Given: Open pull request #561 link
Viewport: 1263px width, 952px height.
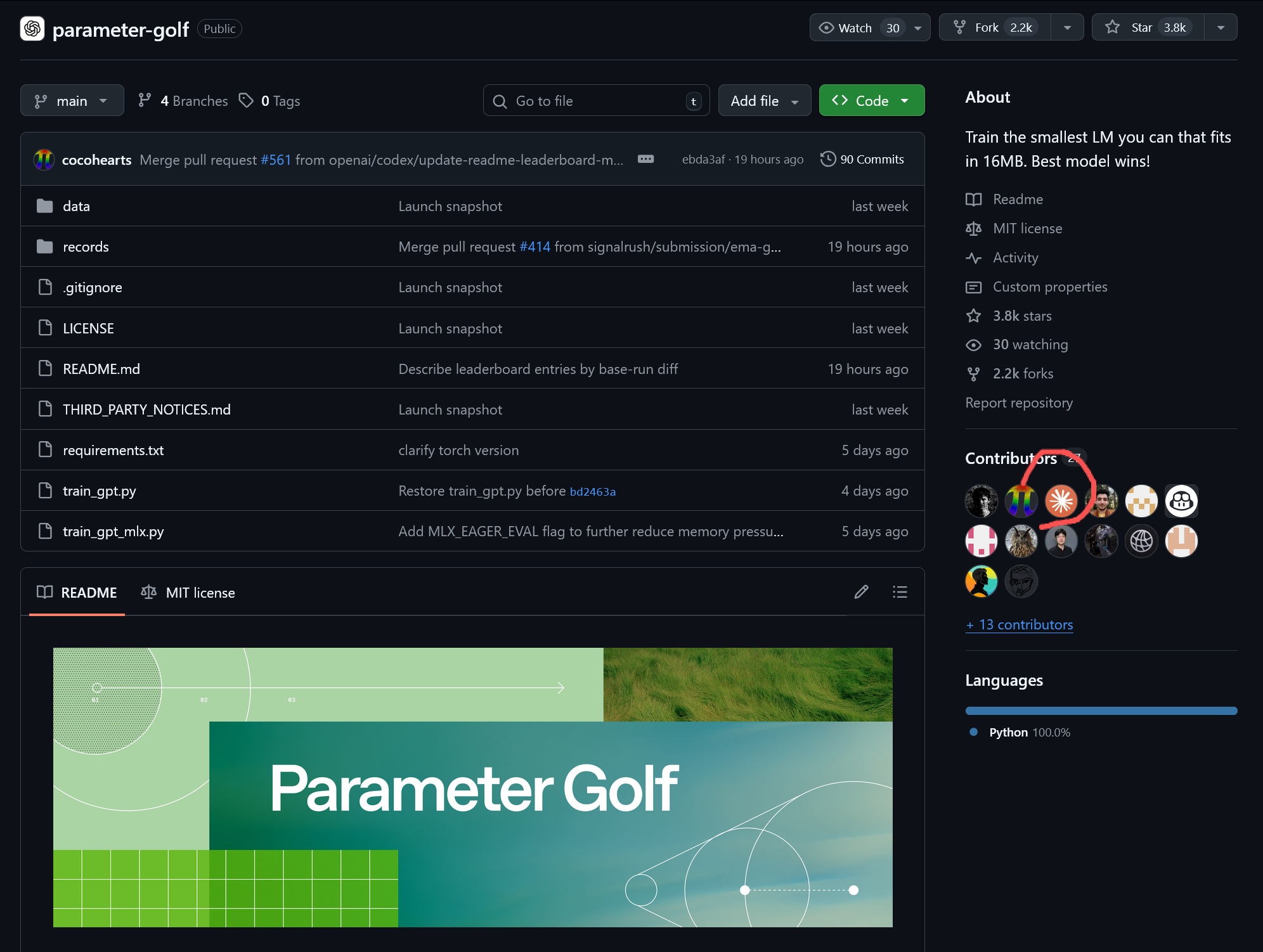Looking at the screenshot, I should pyautogui.click(x=276, y=160).
